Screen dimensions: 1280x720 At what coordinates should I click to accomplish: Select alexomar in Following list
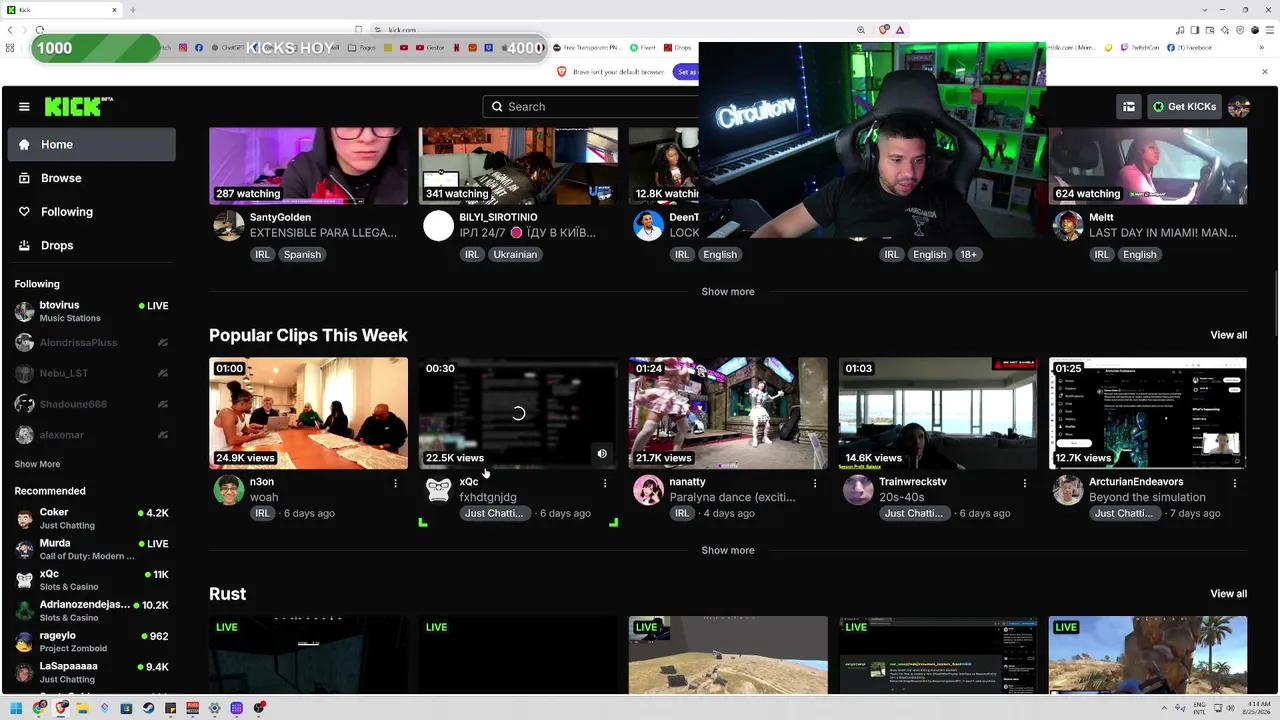92,435
